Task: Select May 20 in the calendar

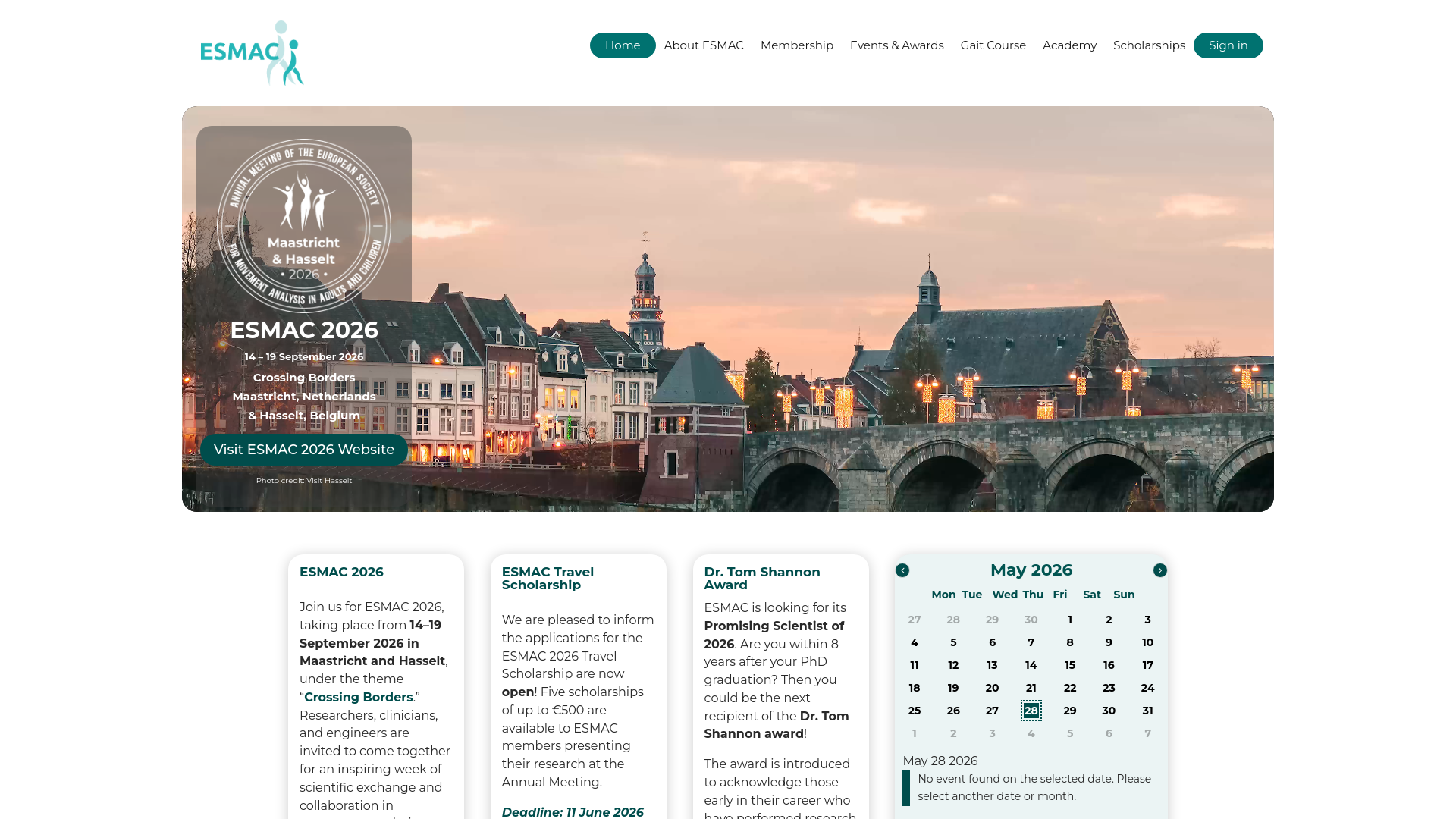Action: (992, 688)
